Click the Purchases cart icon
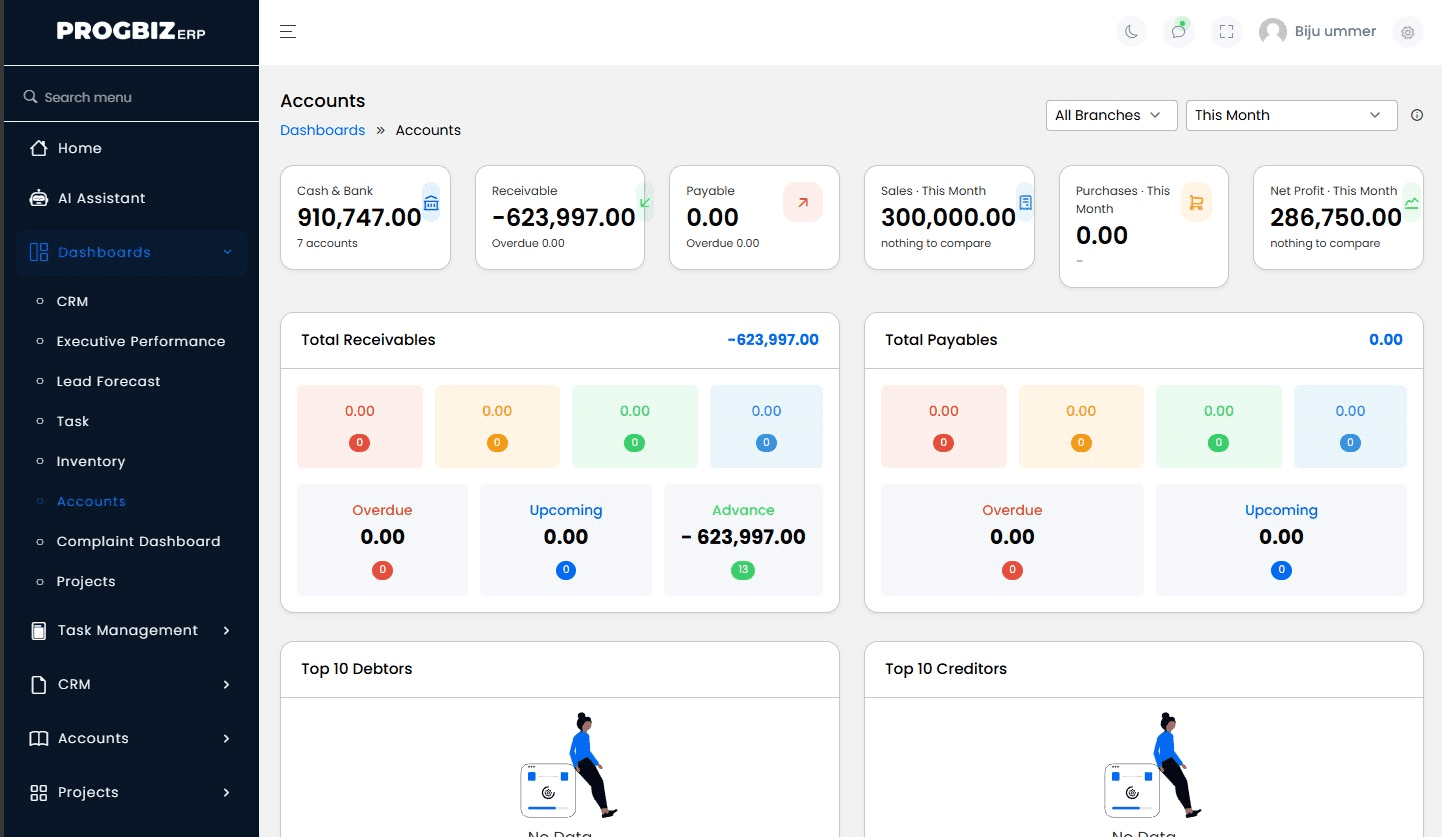The image size is (1442, 837). [1196, 202]
